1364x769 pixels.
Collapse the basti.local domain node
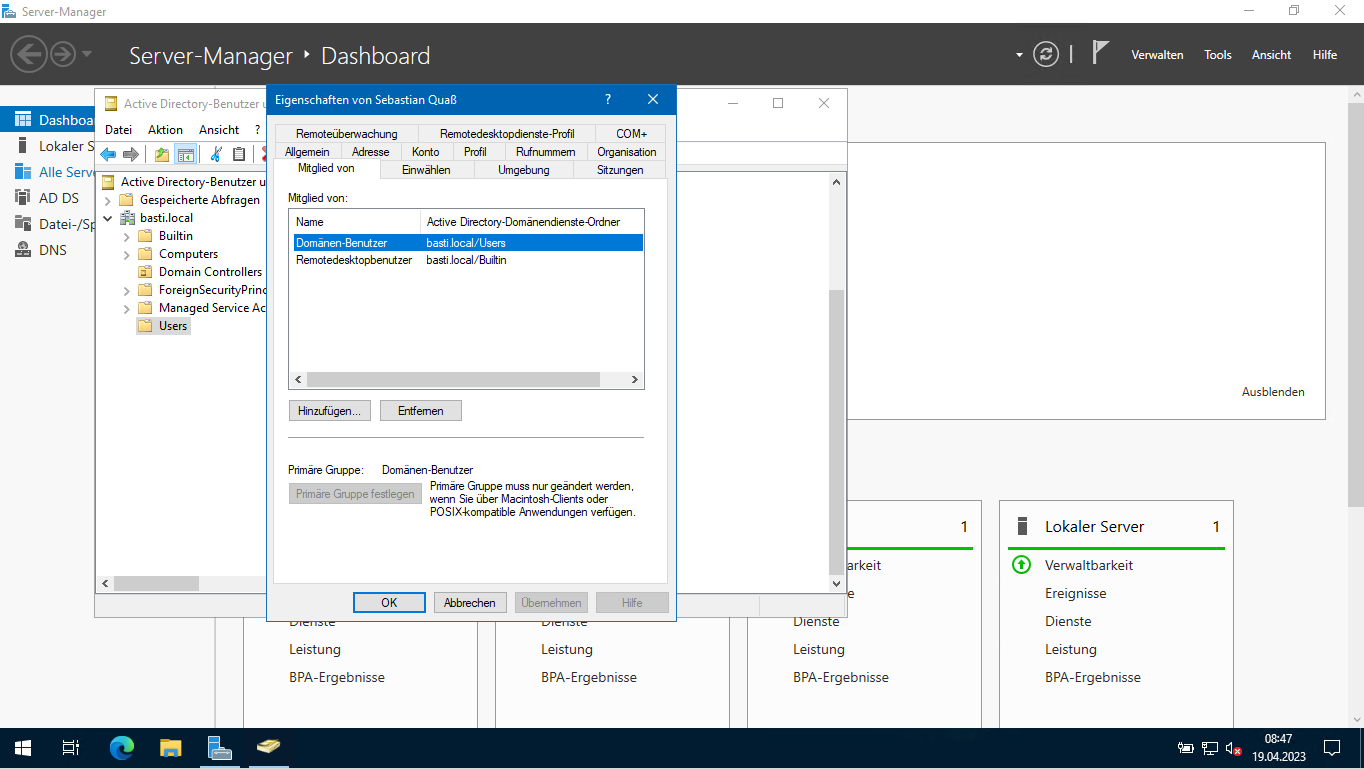click(x=107, y=218)
